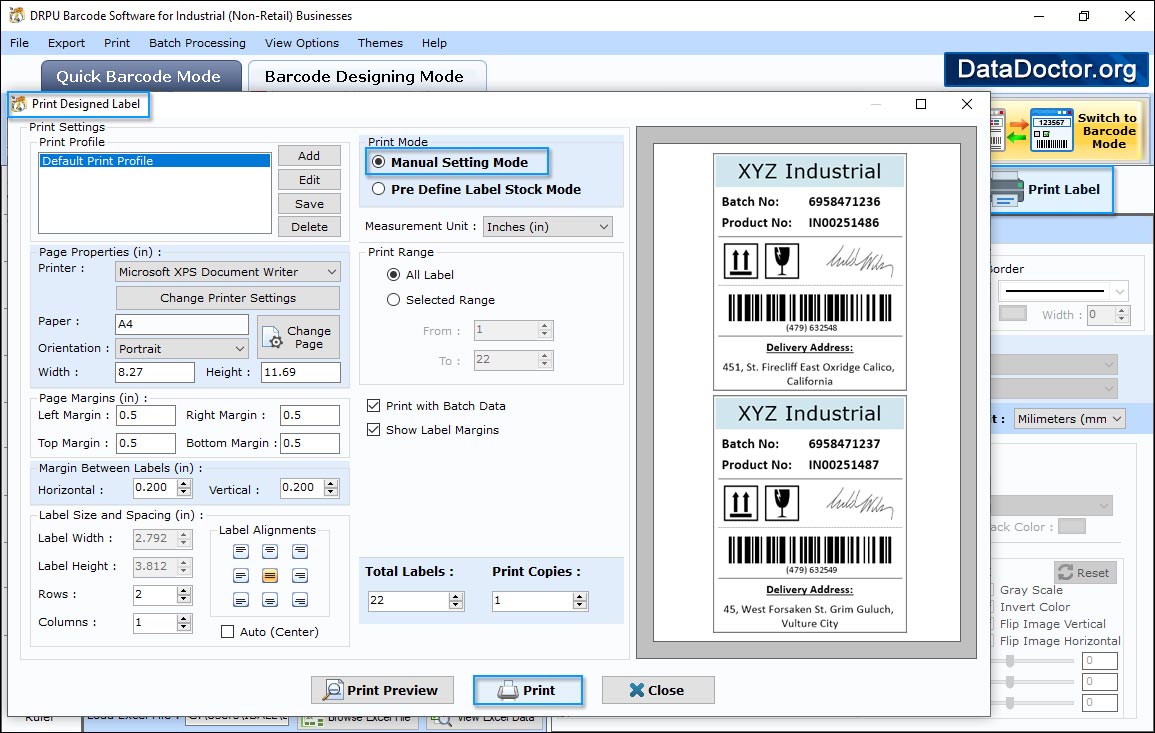Increase the Rows spinner value

(x=183, y=590)
